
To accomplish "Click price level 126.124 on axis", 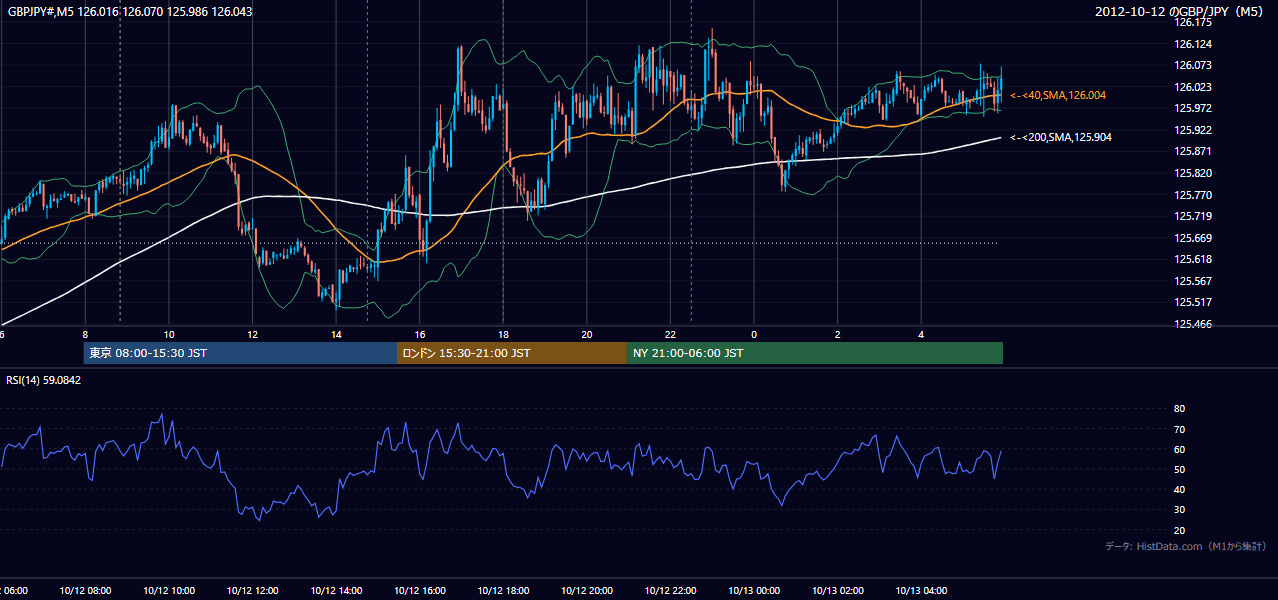I will point(1193,44).
